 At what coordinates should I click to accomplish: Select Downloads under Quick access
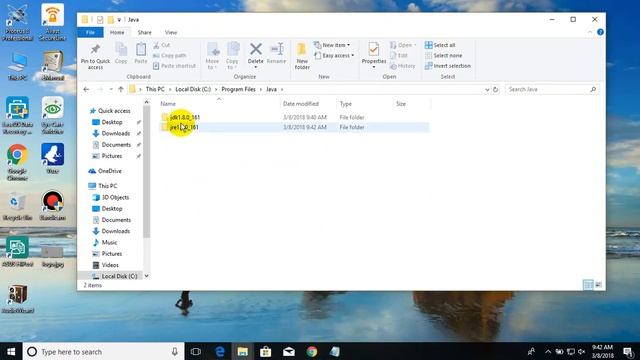click(116, 133)
